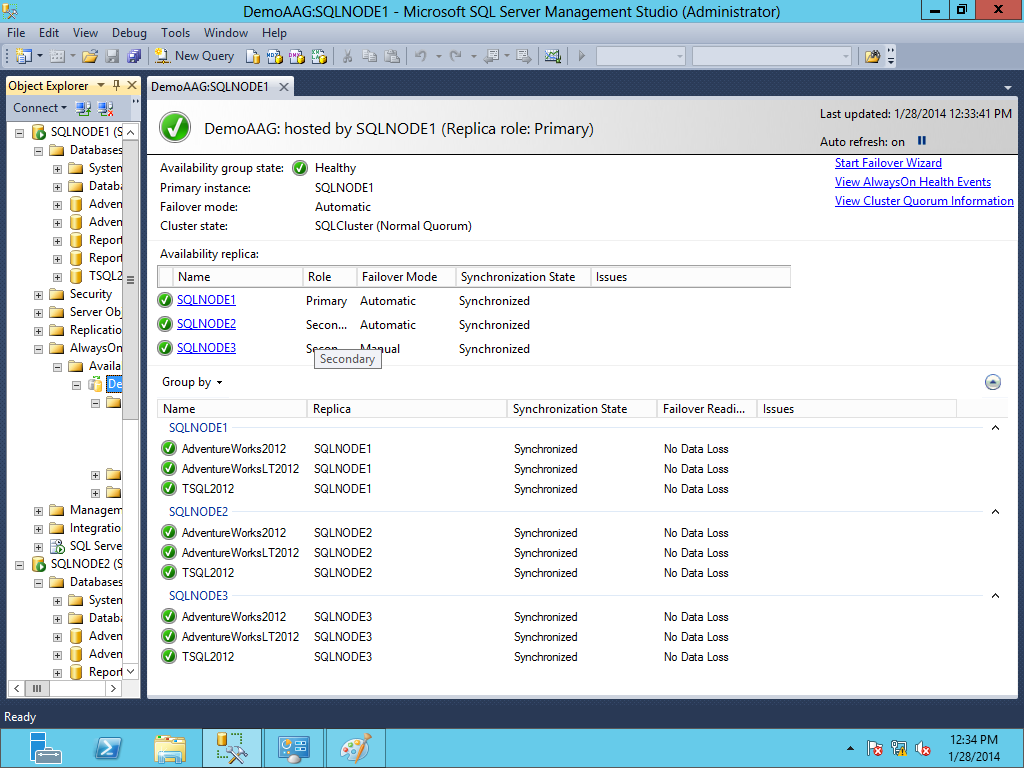The width and height of the screenshot is (1024, 768).
Task: Click the Undo arrow icon
Action: tap(421, 56)
